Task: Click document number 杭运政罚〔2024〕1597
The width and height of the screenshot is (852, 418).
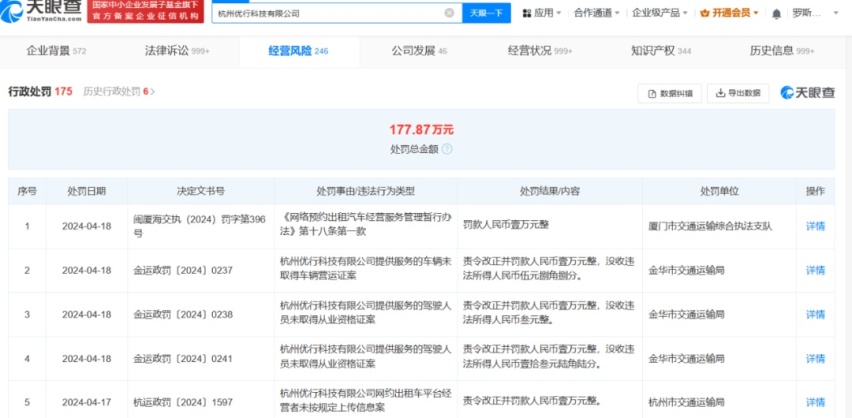Action: pyautogui.click(x=183, y=402)
